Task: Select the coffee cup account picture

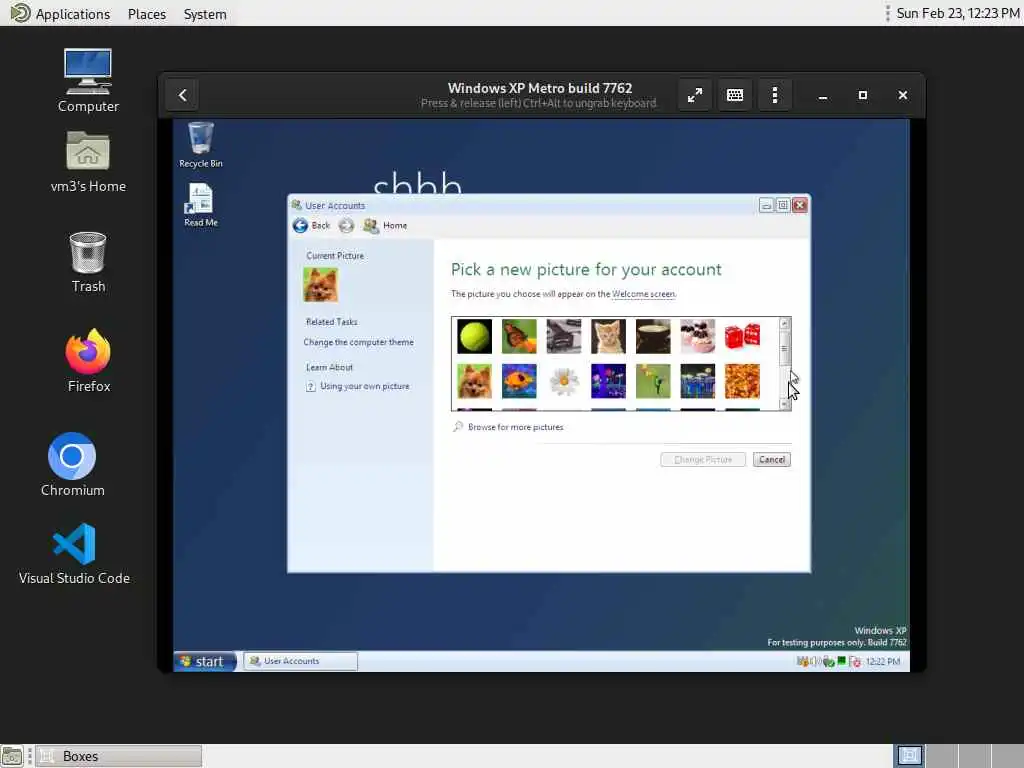Action: (653, 336)
